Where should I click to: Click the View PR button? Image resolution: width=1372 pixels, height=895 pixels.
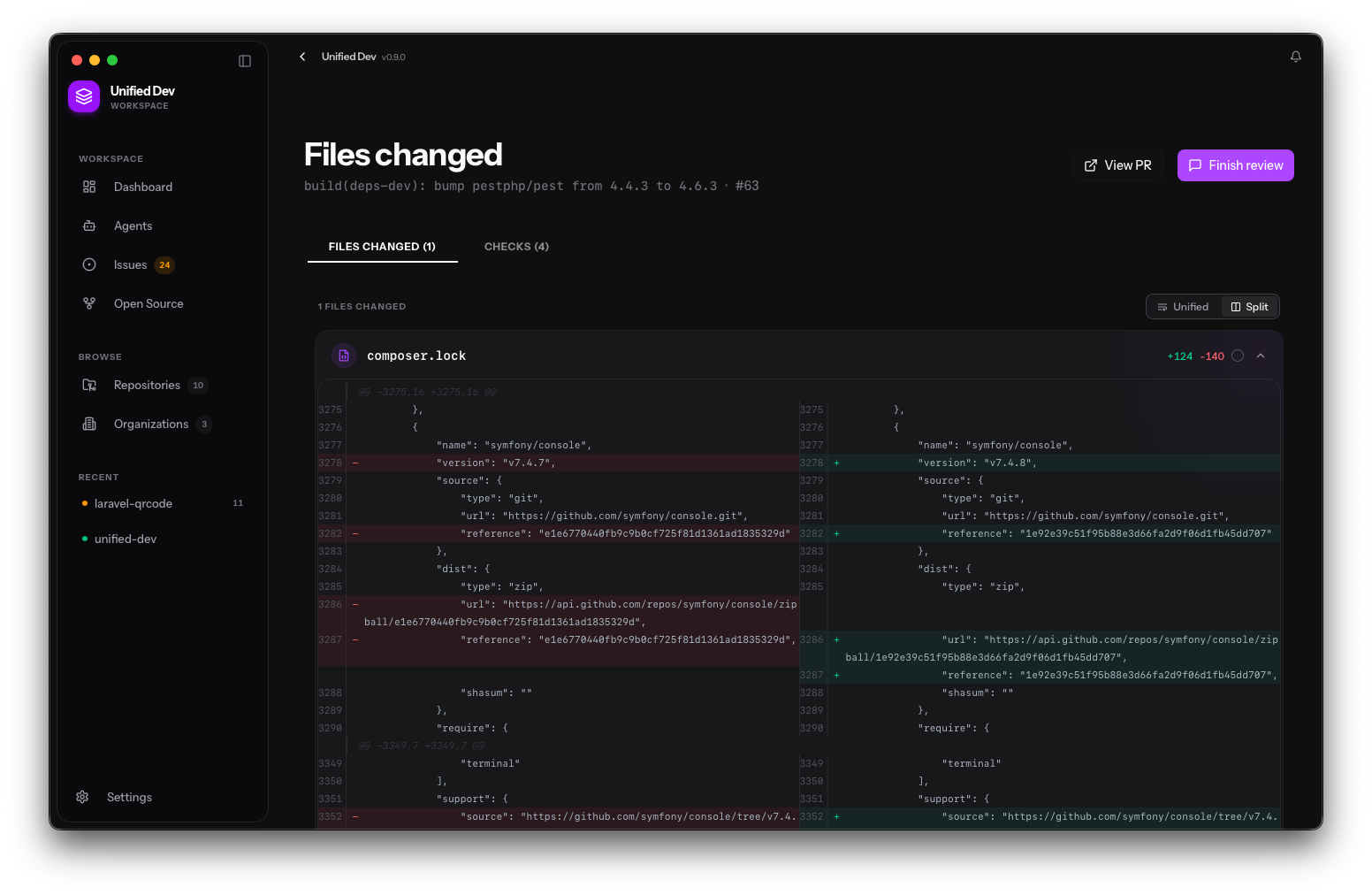point(1117,165)
